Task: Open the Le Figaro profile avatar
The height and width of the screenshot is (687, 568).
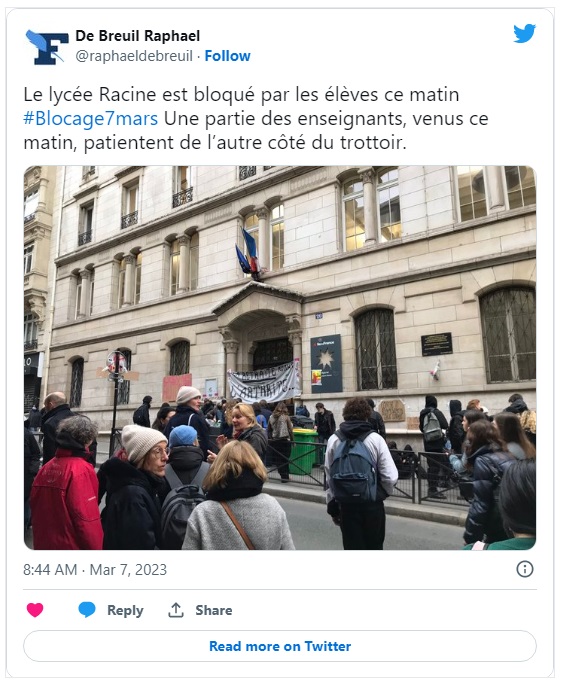Action: pos(47,47)
